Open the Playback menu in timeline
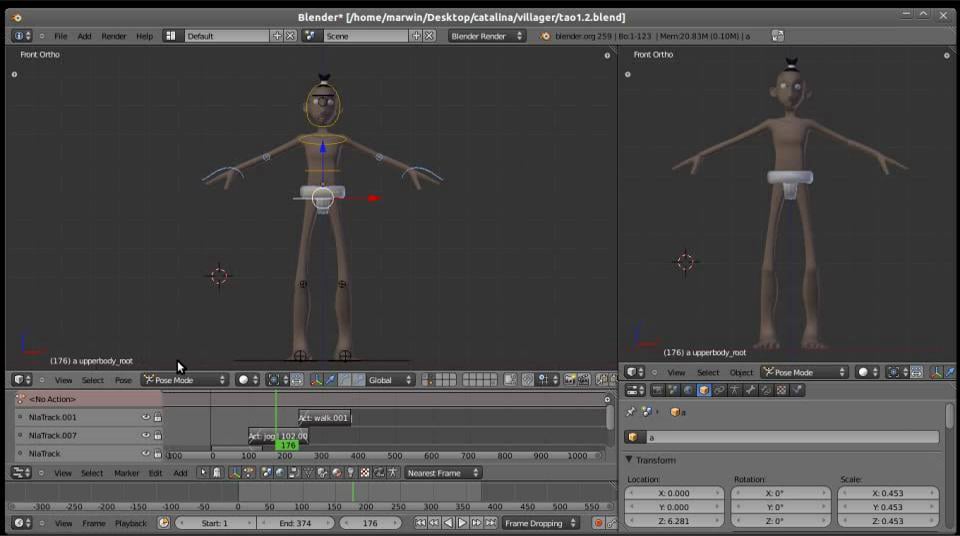 (130, 523)
